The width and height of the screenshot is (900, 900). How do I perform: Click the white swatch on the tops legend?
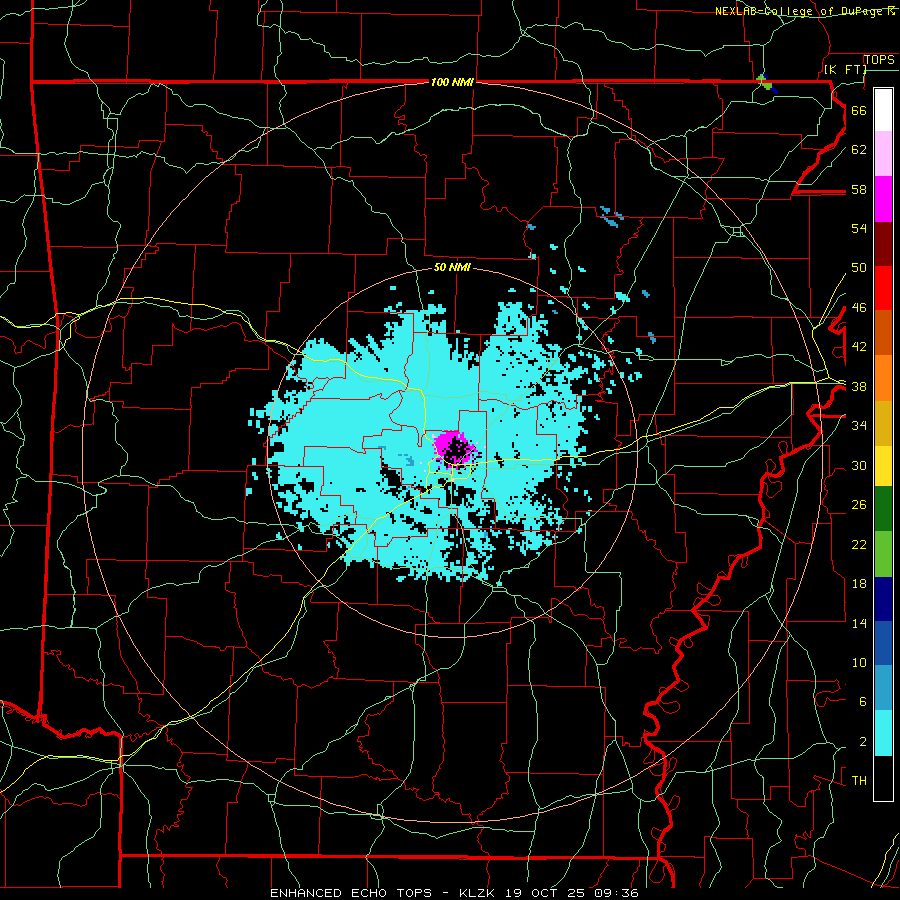click(883, 110)
